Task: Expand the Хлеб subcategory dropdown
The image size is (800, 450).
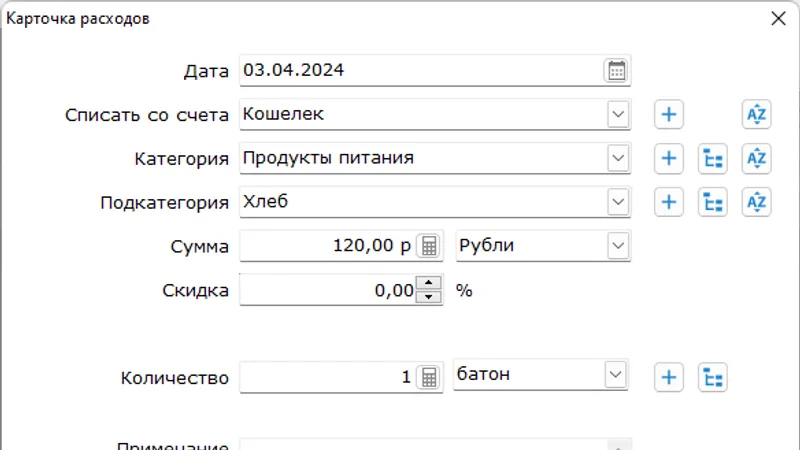Action: point(618,202)
